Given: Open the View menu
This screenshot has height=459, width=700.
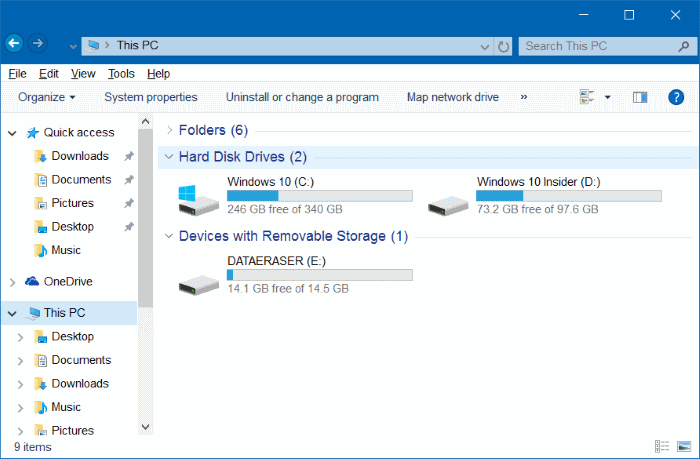Looking at the screenshot, I should click(x=83, y=74).
